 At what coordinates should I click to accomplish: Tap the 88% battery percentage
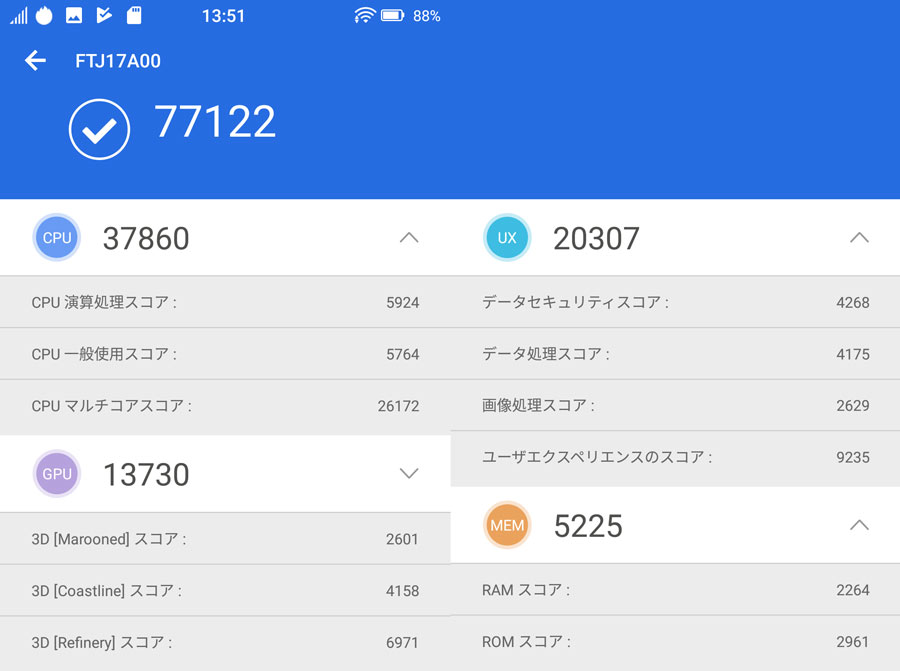click(x=426, y=16)
